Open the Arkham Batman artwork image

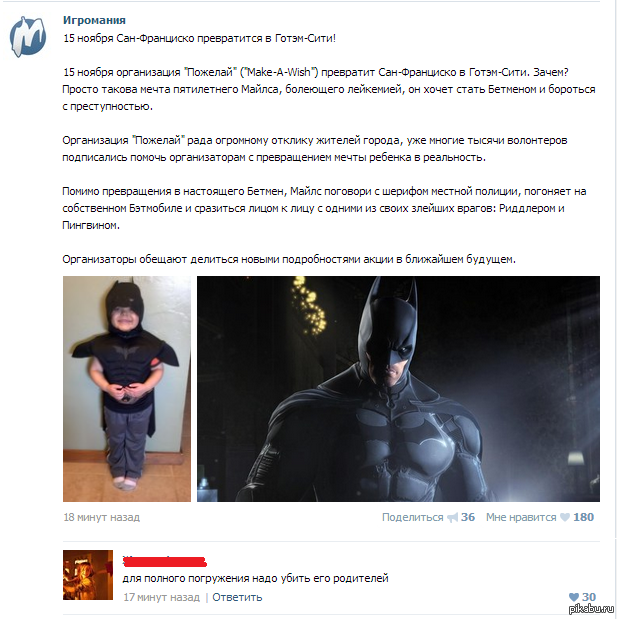[398, 389]
